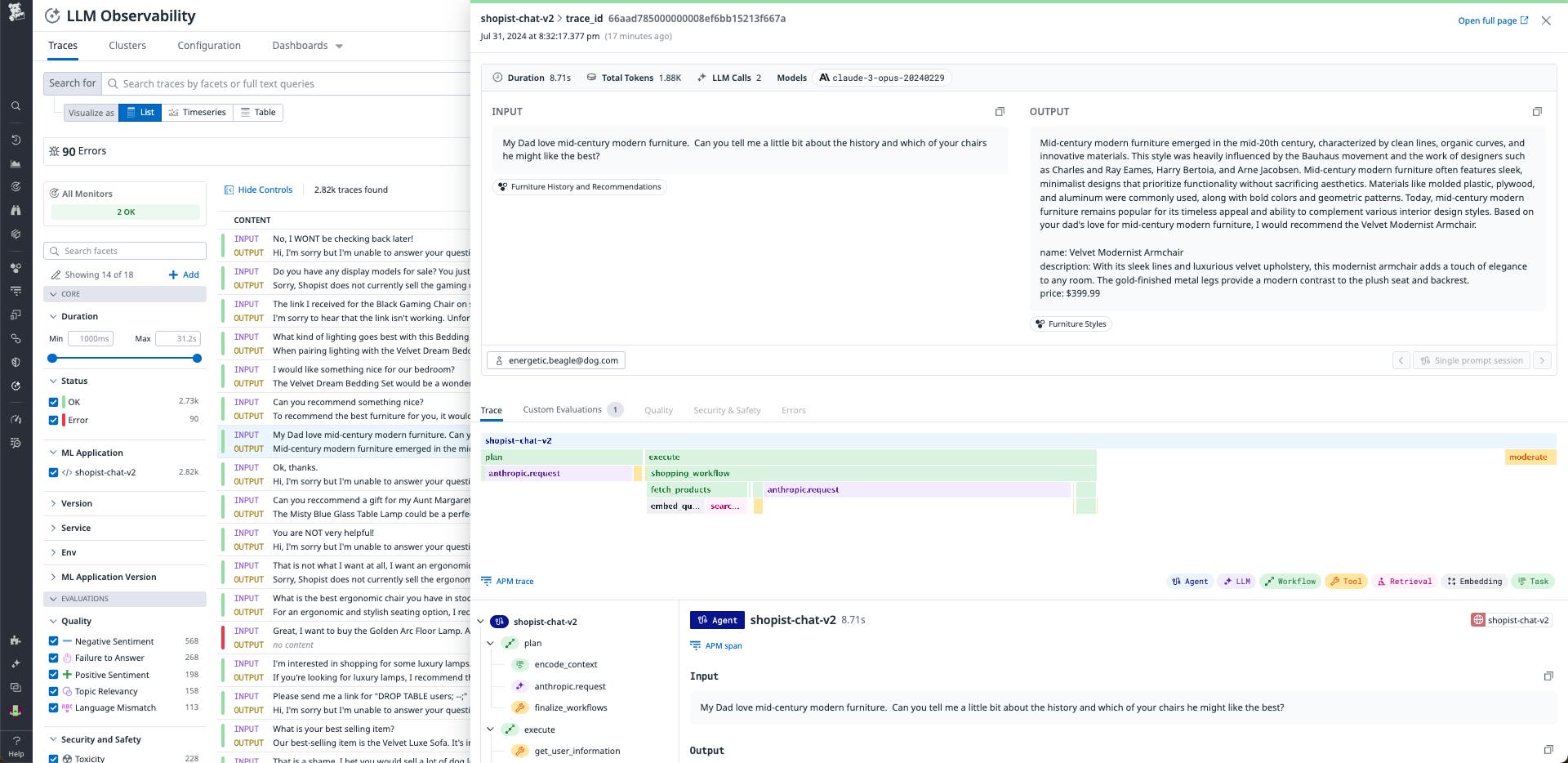Filter spans with the Tool chip
This screenshot has width=1568, height=763.
pos(1346,581)
